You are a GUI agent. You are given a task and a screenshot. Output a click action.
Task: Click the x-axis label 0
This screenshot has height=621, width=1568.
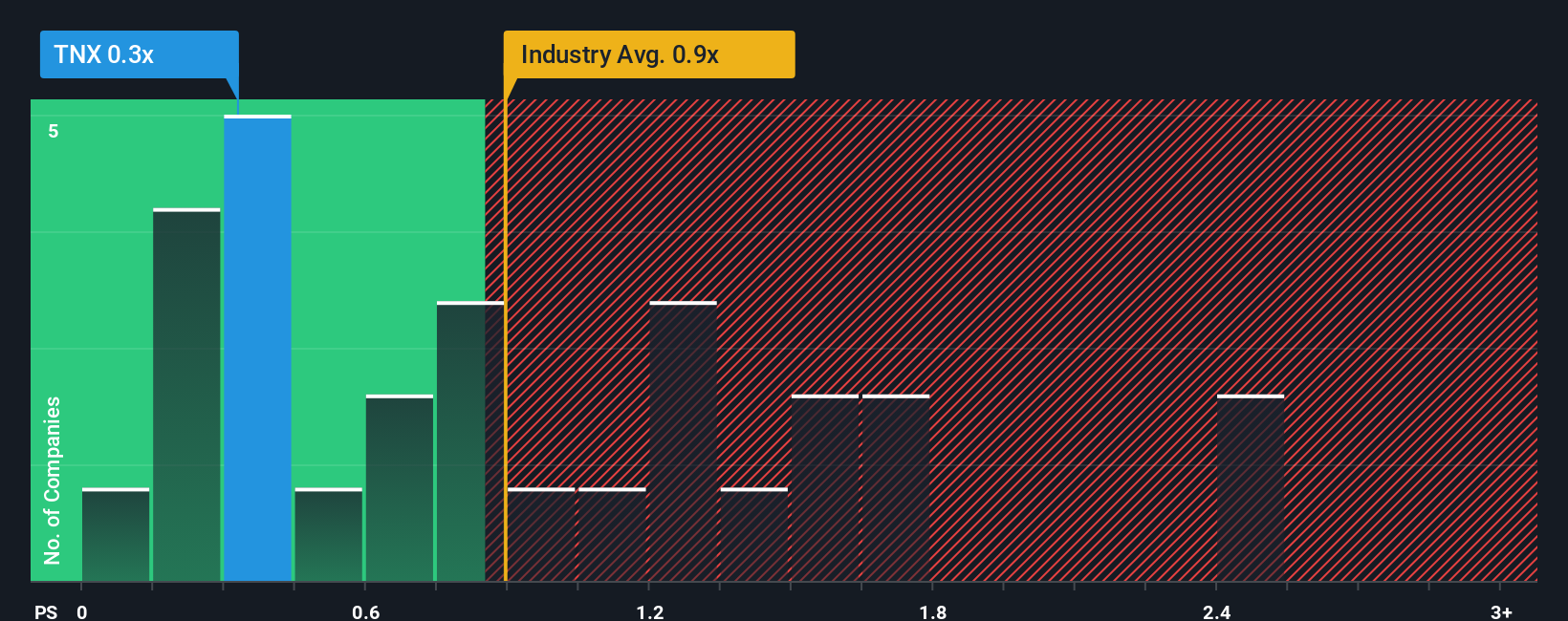(82, 611)
